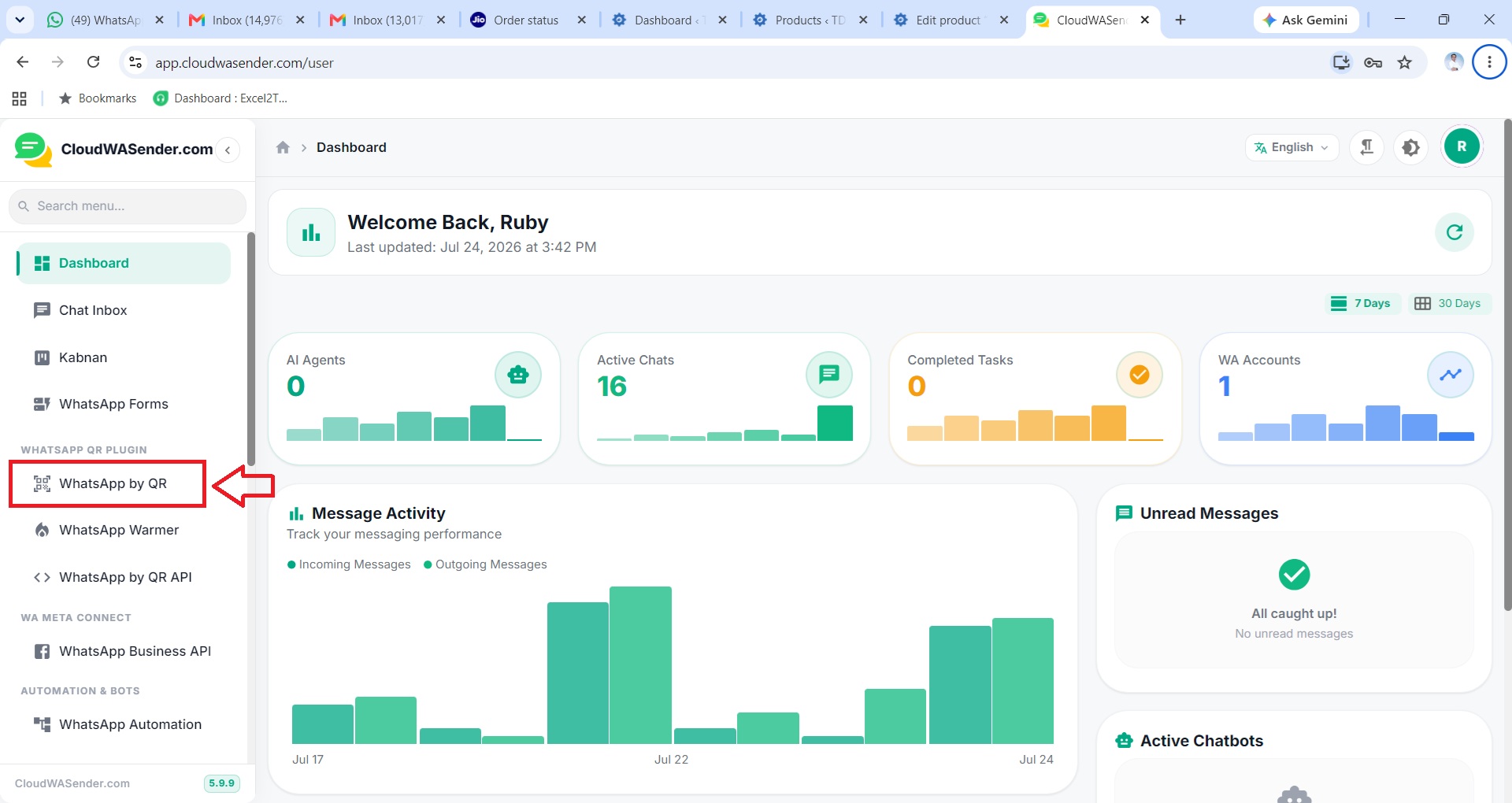Click the Active Chats message icon

click(x=828, y=375)
